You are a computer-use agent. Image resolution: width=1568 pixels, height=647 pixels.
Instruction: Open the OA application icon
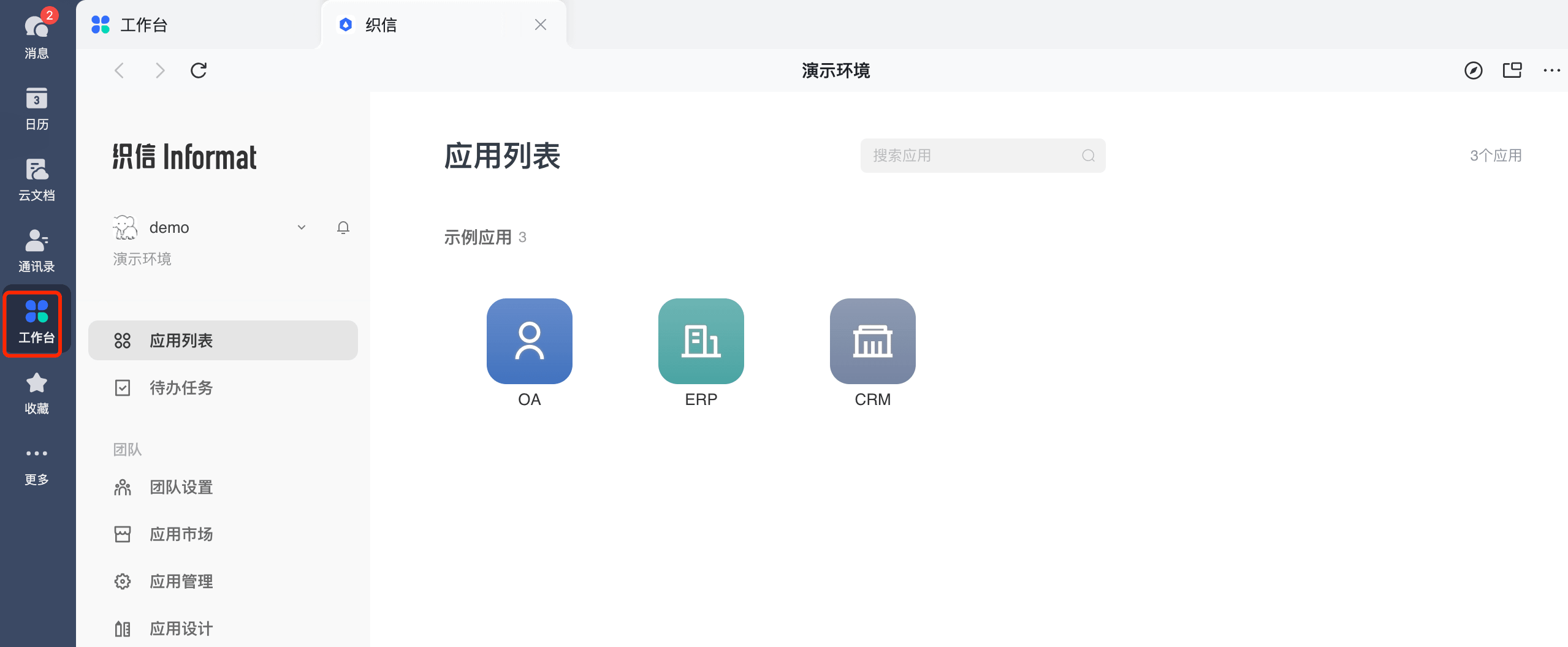(x=529, y=341)
